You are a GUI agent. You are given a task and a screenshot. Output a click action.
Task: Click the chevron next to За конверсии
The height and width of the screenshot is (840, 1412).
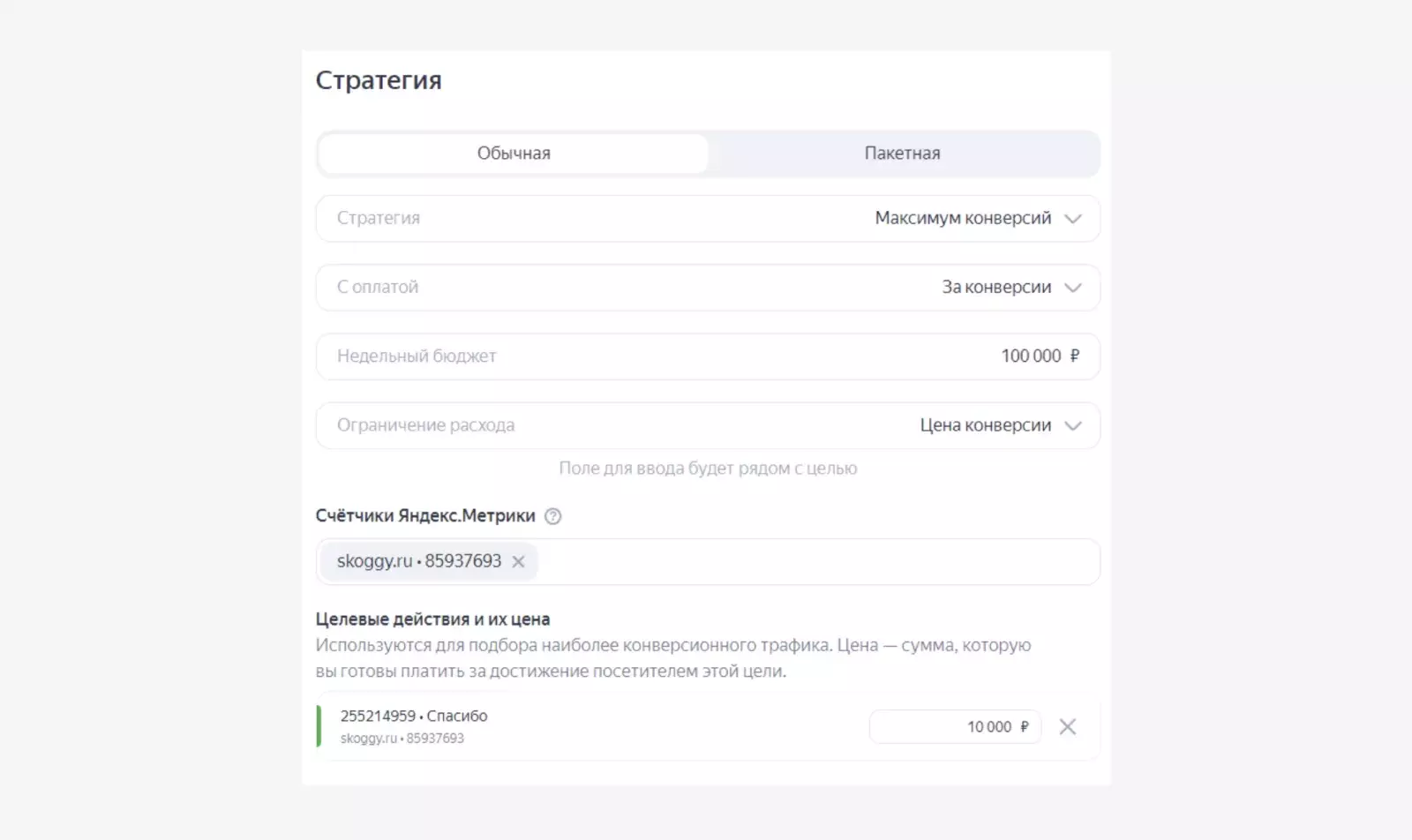tap(1074, 288)
